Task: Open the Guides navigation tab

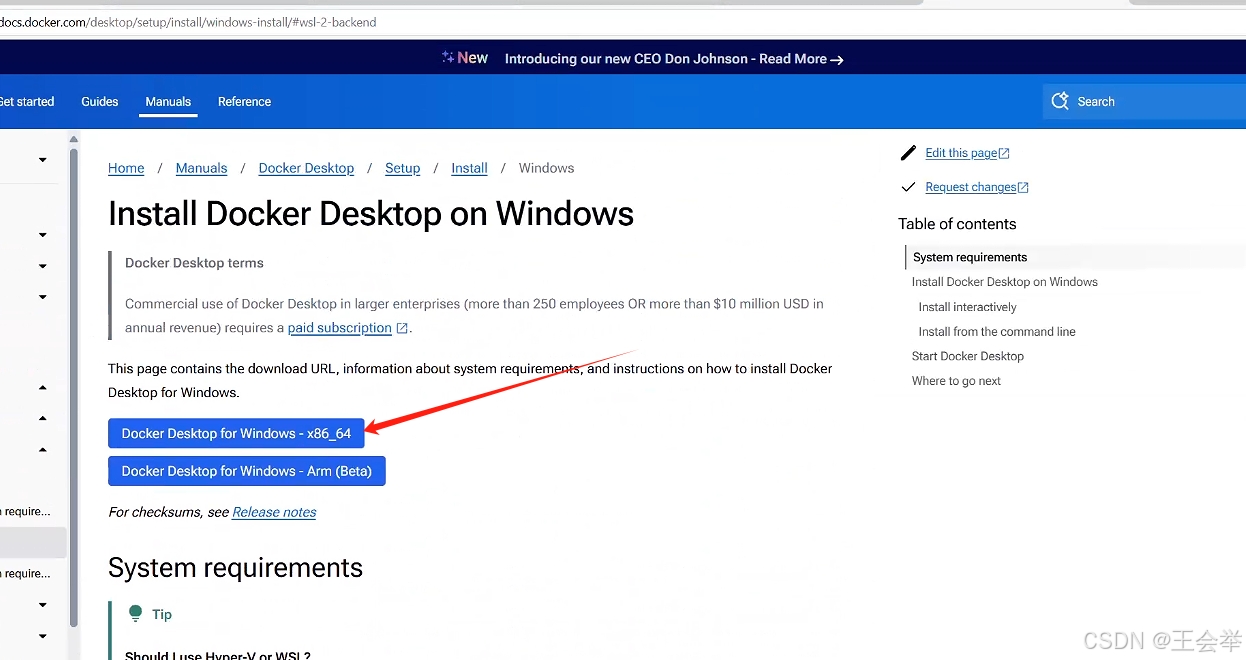Action: pos(100,102)
